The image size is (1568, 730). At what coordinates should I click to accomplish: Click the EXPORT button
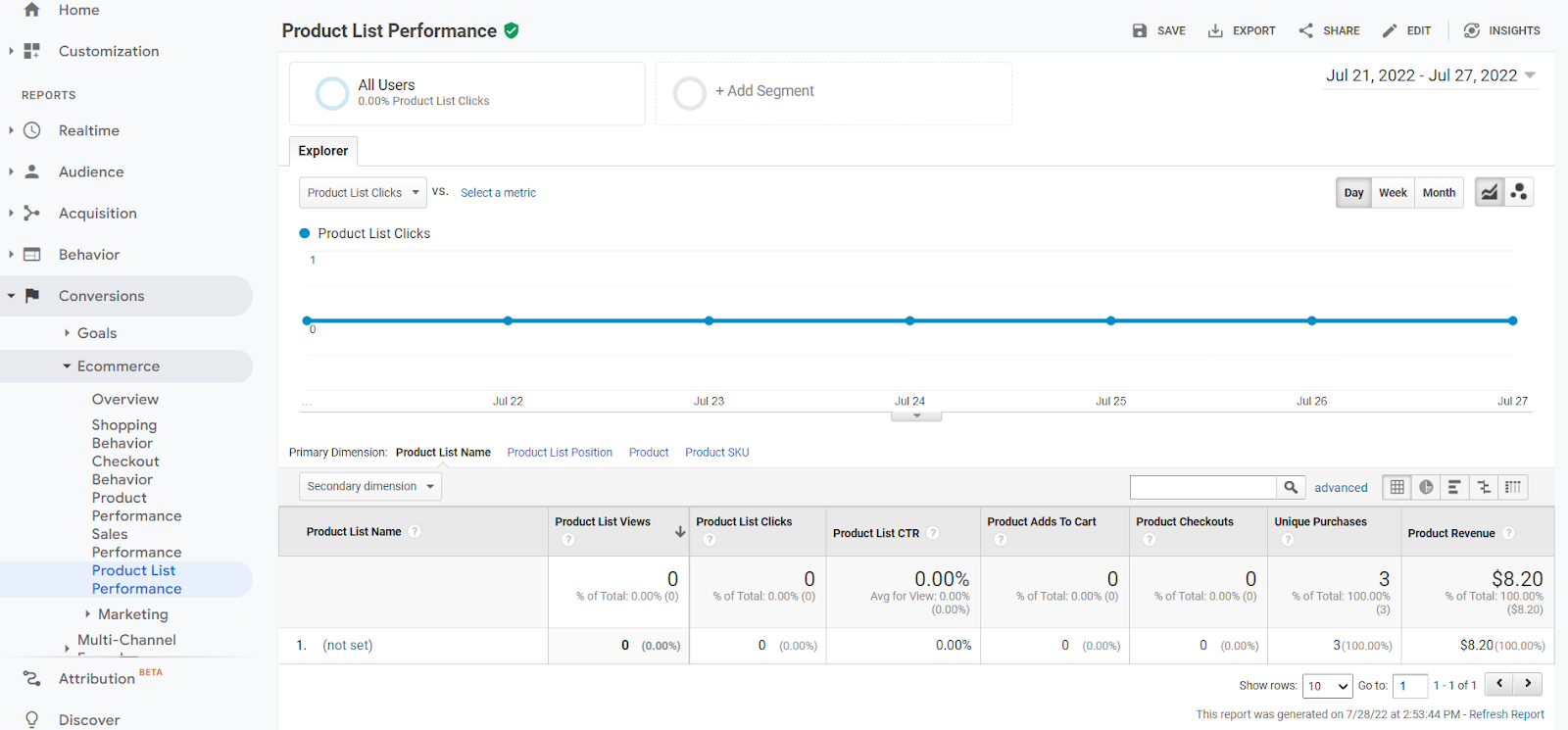(1242, 30)
